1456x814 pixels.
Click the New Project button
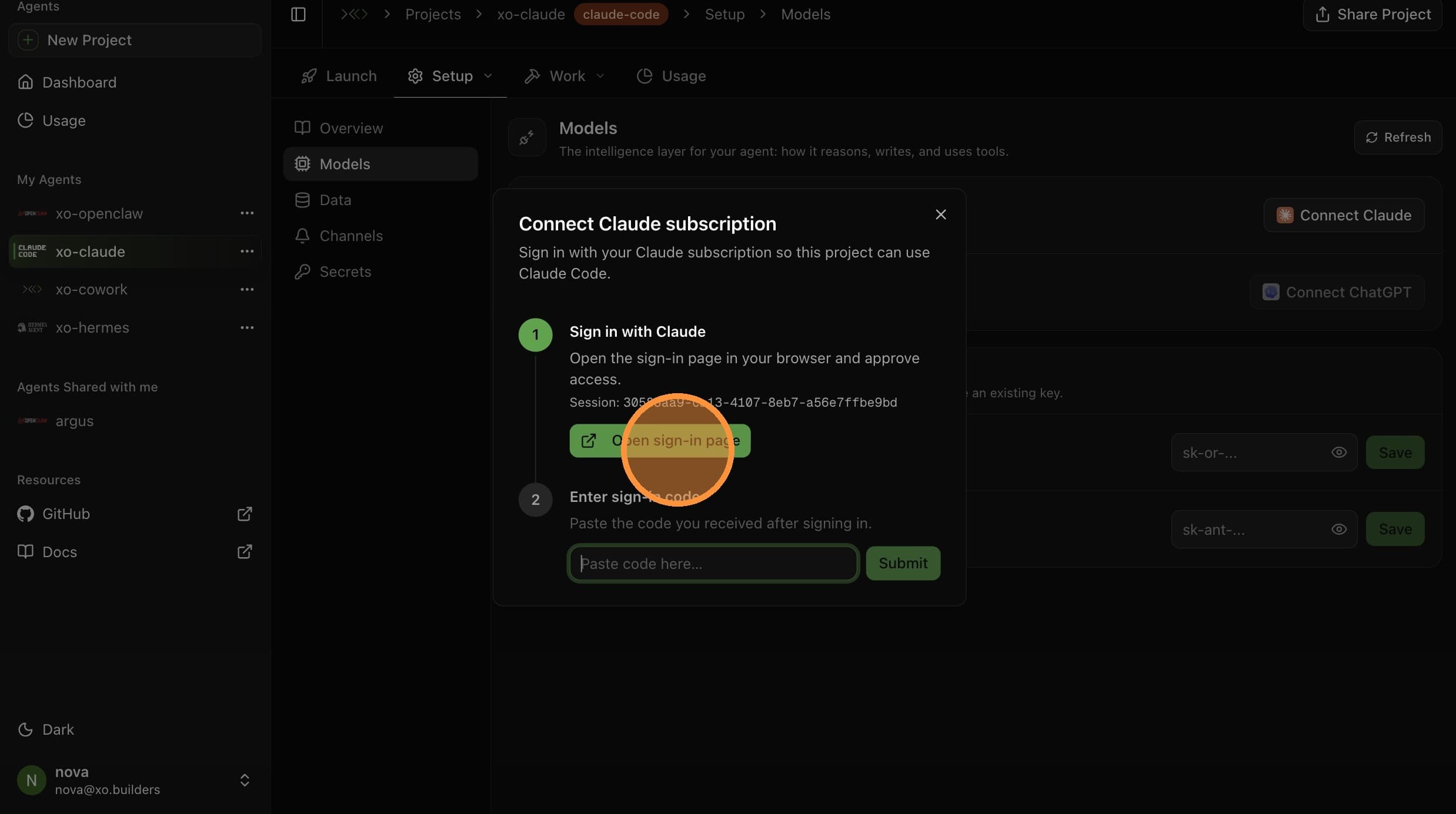(x=135, y=40)
